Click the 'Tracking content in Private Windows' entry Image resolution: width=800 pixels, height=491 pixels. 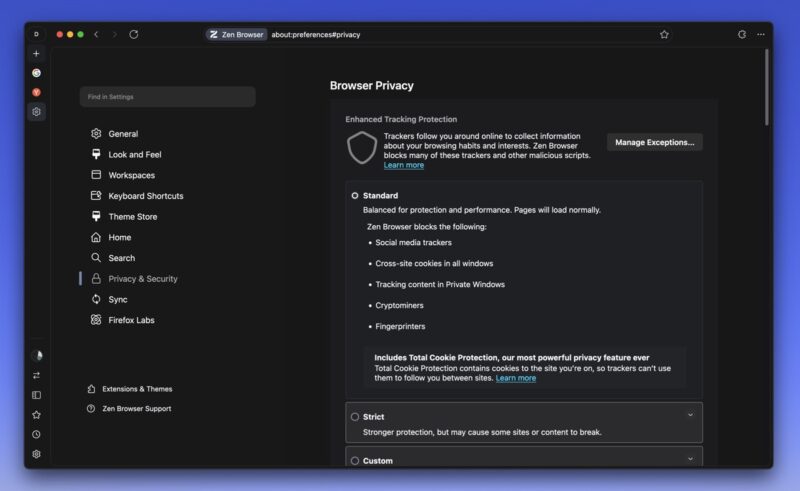click(x=440, y=284)
